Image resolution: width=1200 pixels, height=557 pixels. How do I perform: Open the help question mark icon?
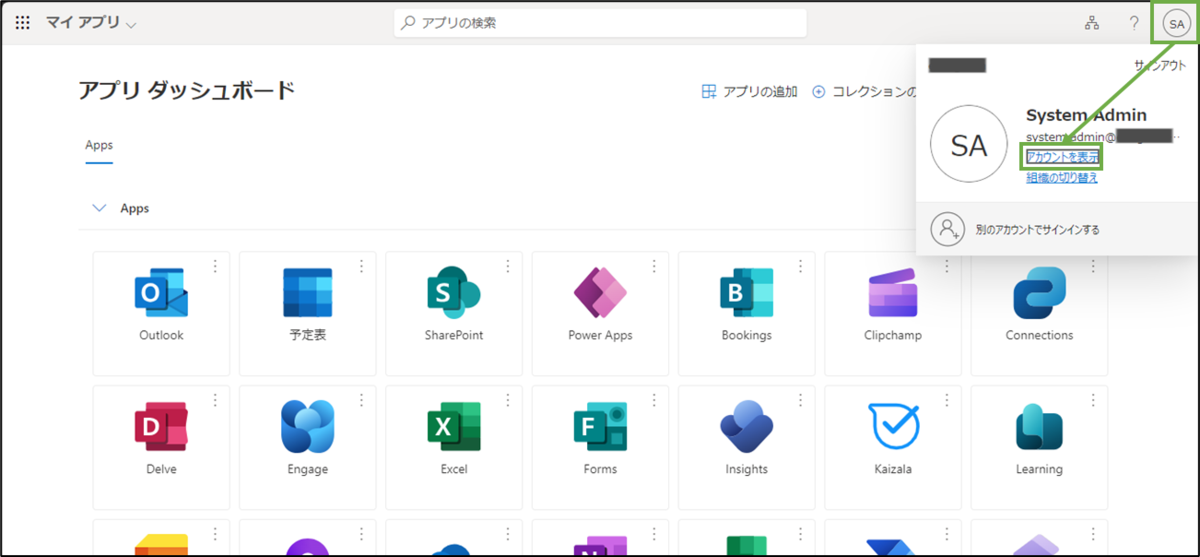point(1134,22)
